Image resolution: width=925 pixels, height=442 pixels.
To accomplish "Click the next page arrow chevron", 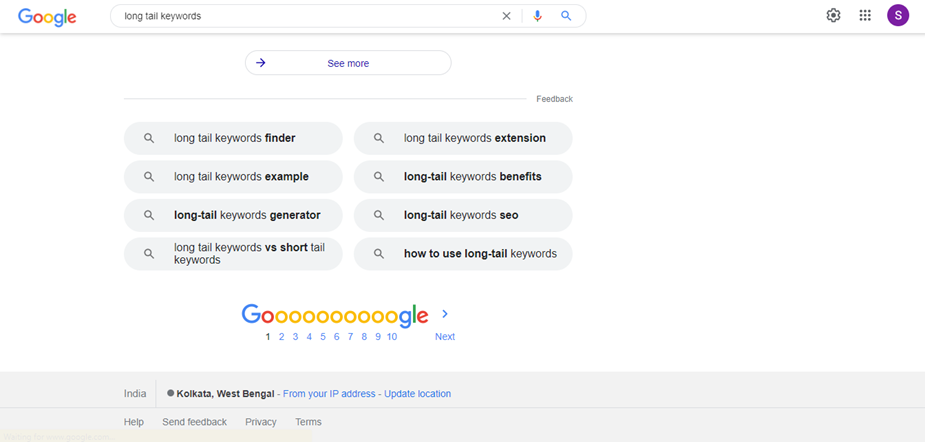I will (445, 314).
